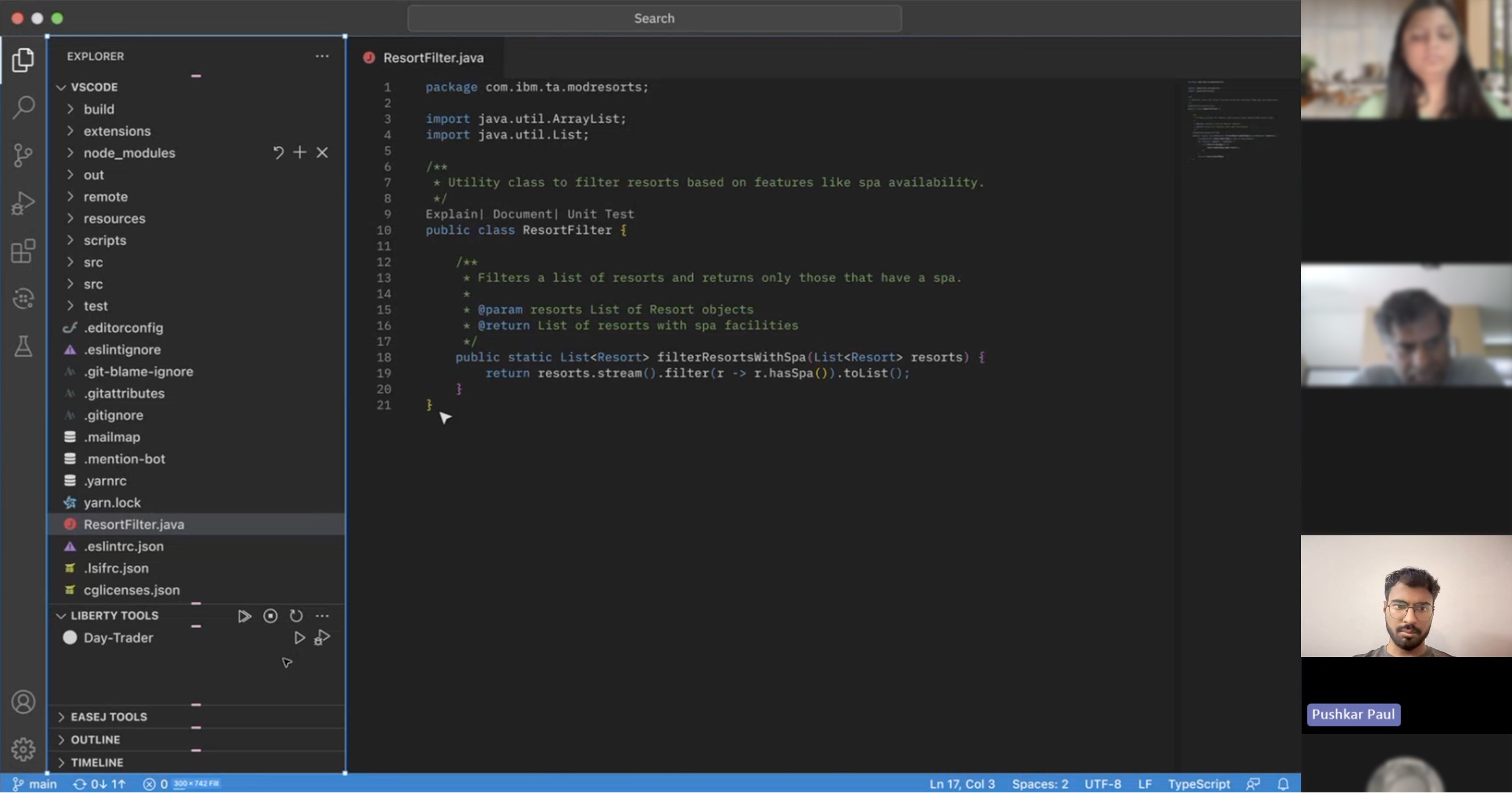Click the Liberty Tools refresh icon

point(296,615)
